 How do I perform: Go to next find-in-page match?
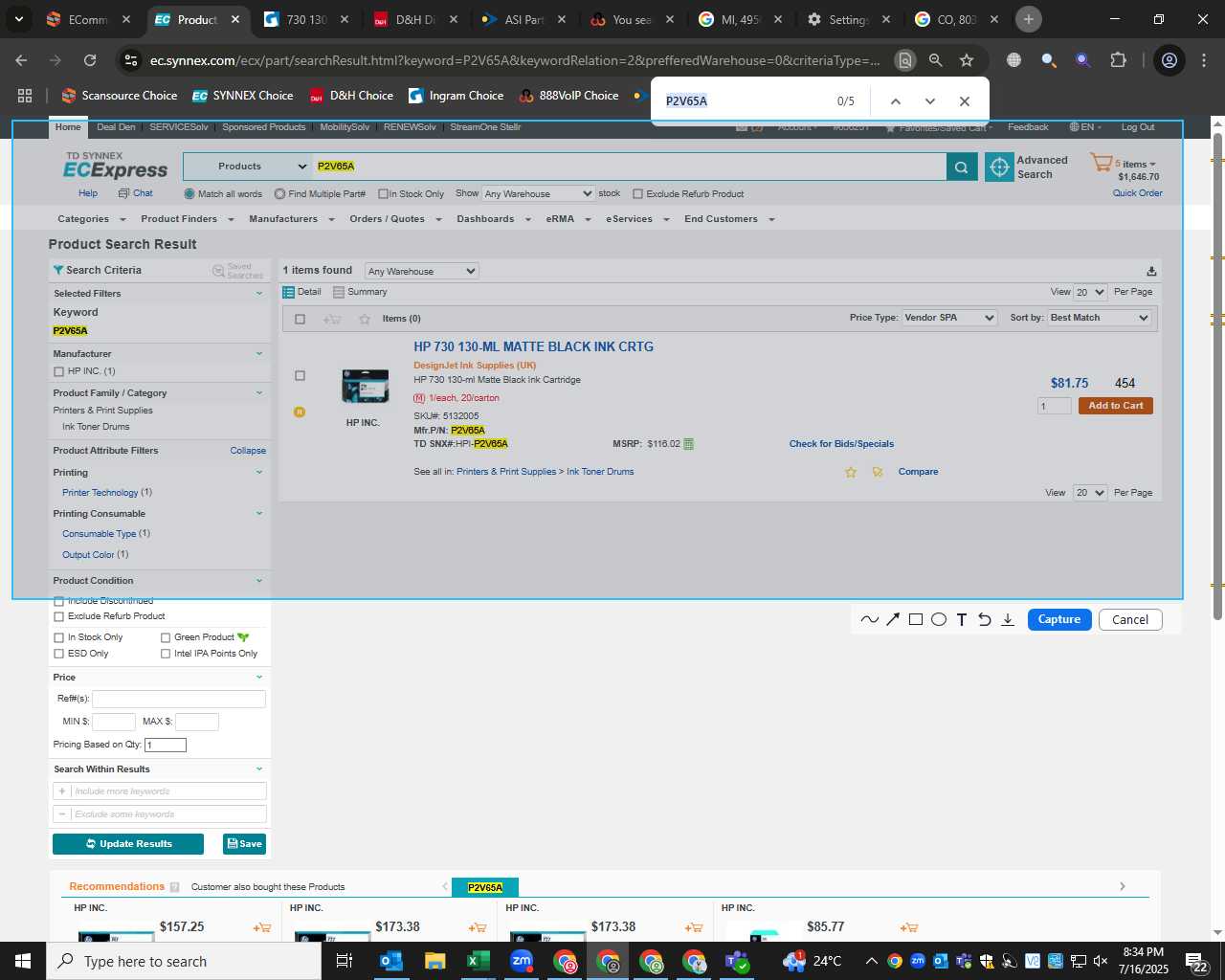(x=930, y=101)
